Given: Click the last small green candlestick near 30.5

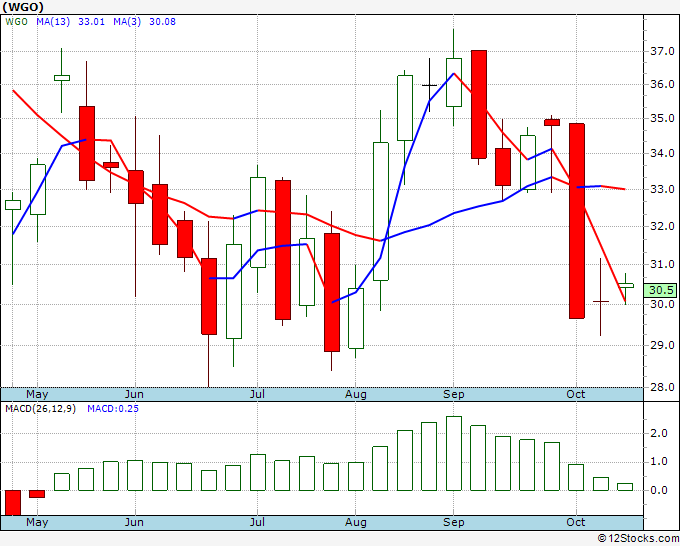Looking at the screenshot, I should (625, 285).
